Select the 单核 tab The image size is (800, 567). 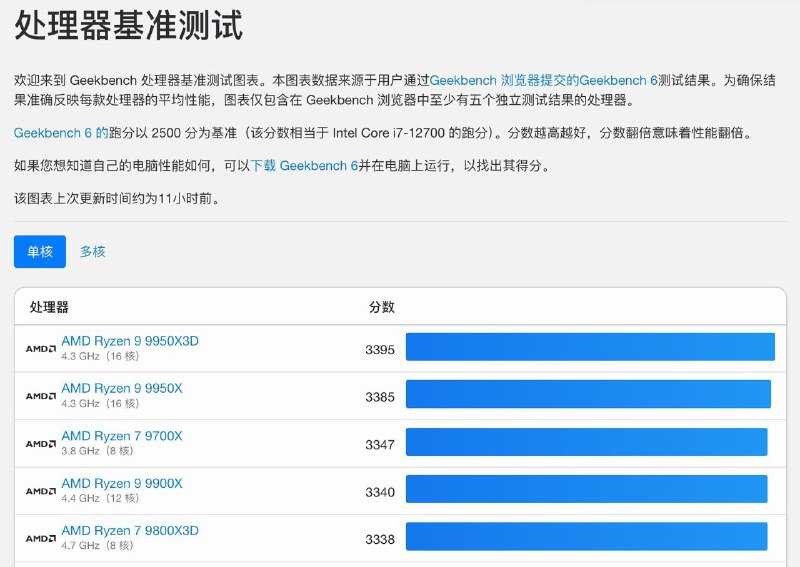pyautogui.click(x=40, y=252)
